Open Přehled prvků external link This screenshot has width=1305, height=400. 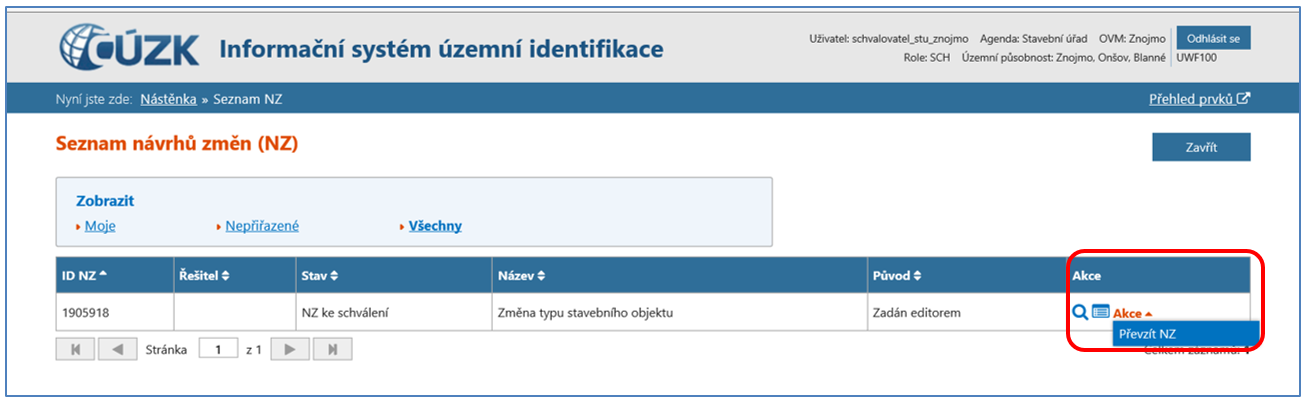point(1200,99)
